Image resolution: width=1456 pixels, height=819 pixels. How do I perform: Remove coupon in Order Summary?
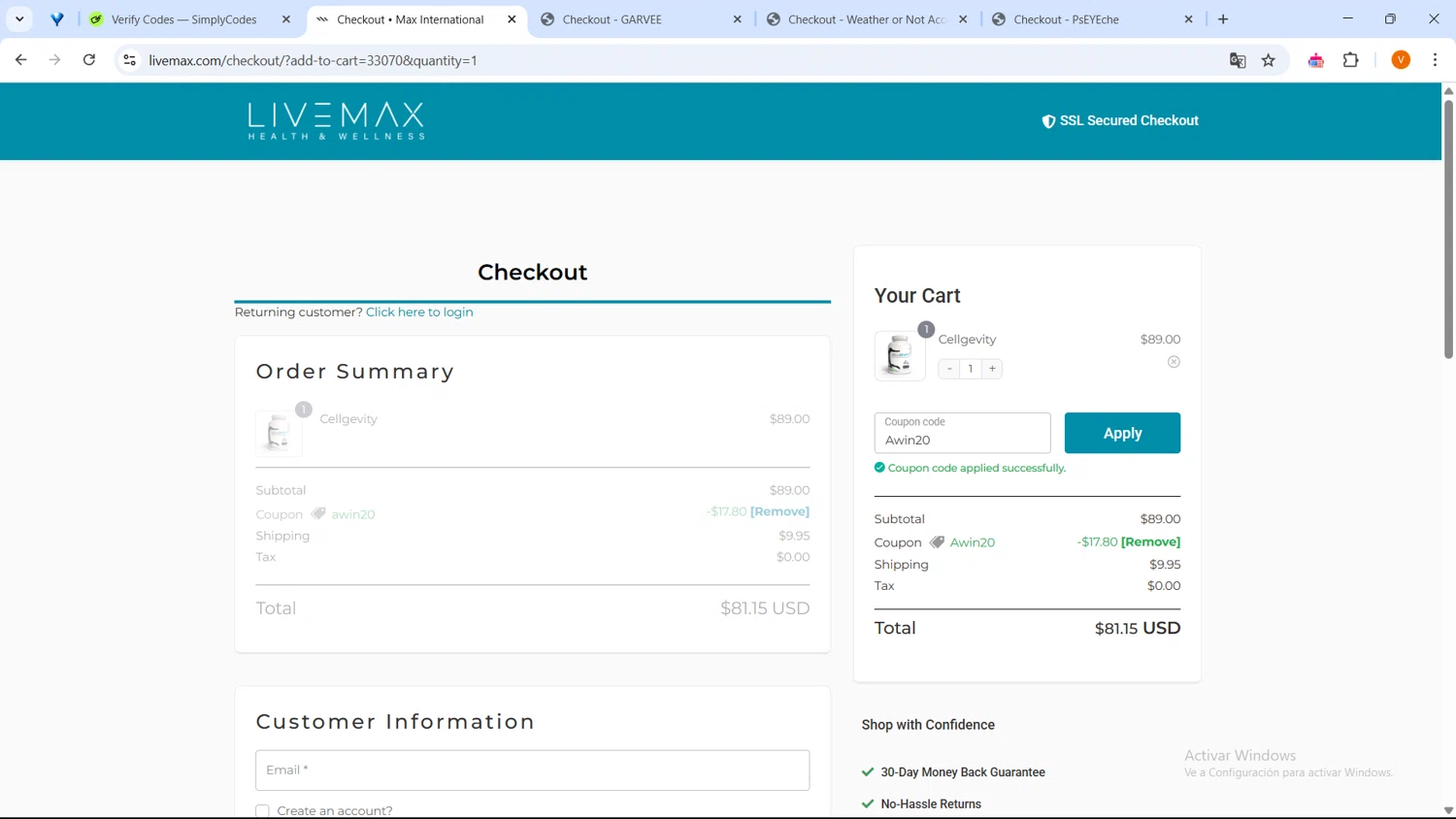pyautogui.click(x=779, y=511)
